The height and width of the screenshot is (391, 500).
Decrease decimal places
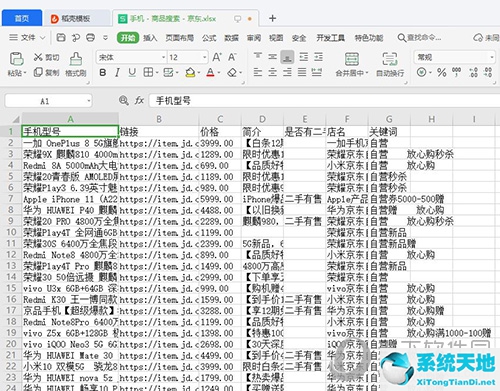pyautogui.click(x=488, y=72)
